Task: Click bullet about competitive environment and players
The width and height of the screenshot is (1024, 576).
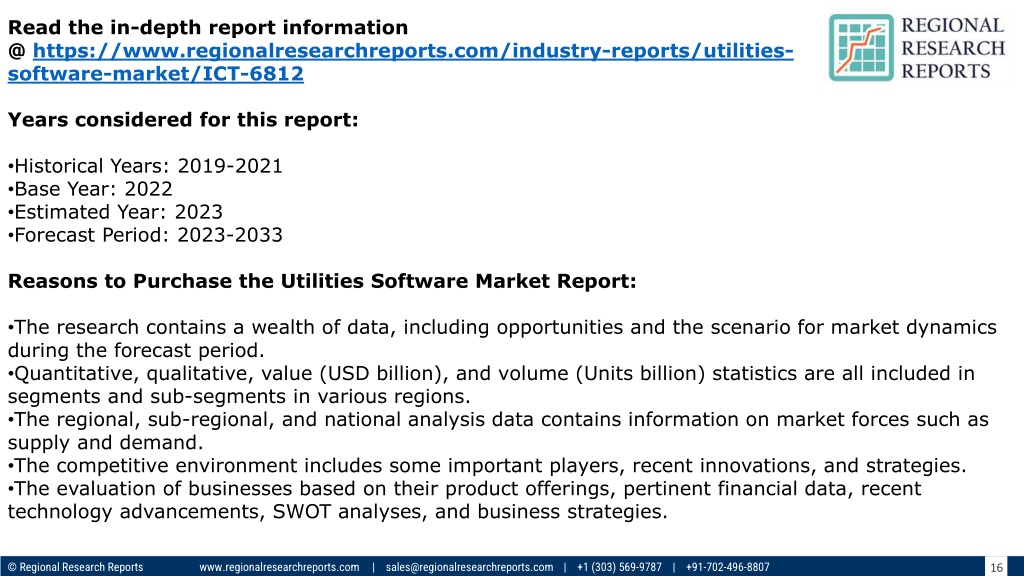Action: tap(487, 466)
